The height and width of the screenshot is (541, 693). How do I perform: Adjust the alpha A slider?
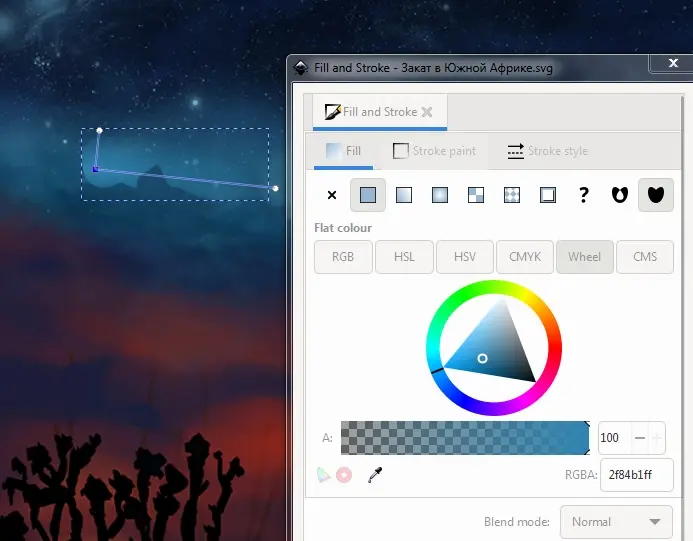click(465, 438)
